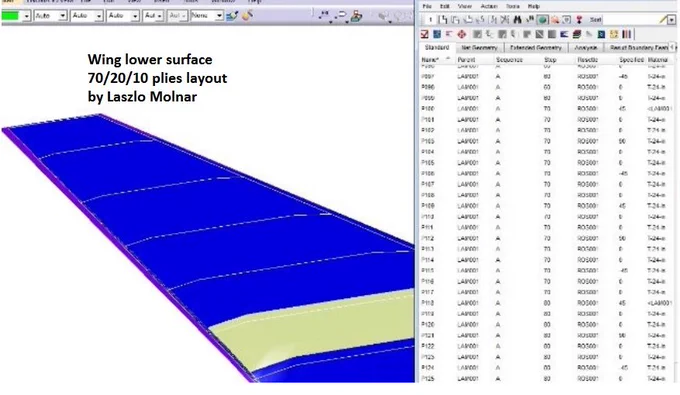
Task: Click the Specified column header
Action: click(x=631, y=60)
